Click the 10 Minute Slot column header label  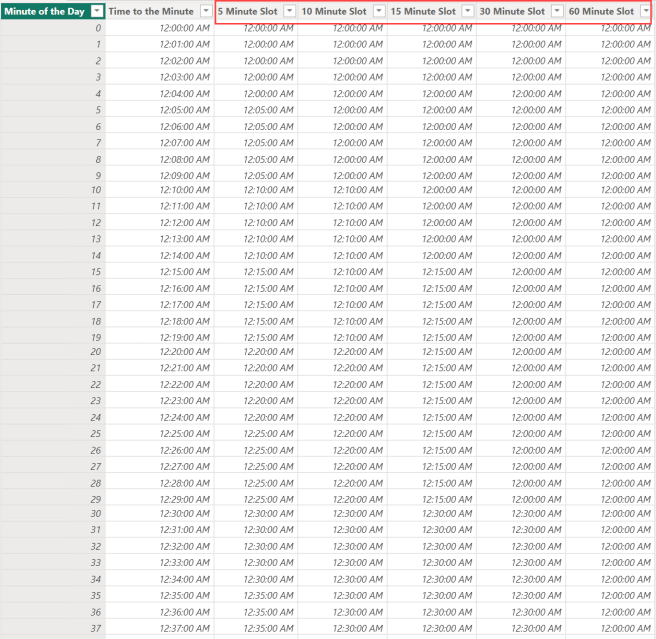click(x=336, y=10)
